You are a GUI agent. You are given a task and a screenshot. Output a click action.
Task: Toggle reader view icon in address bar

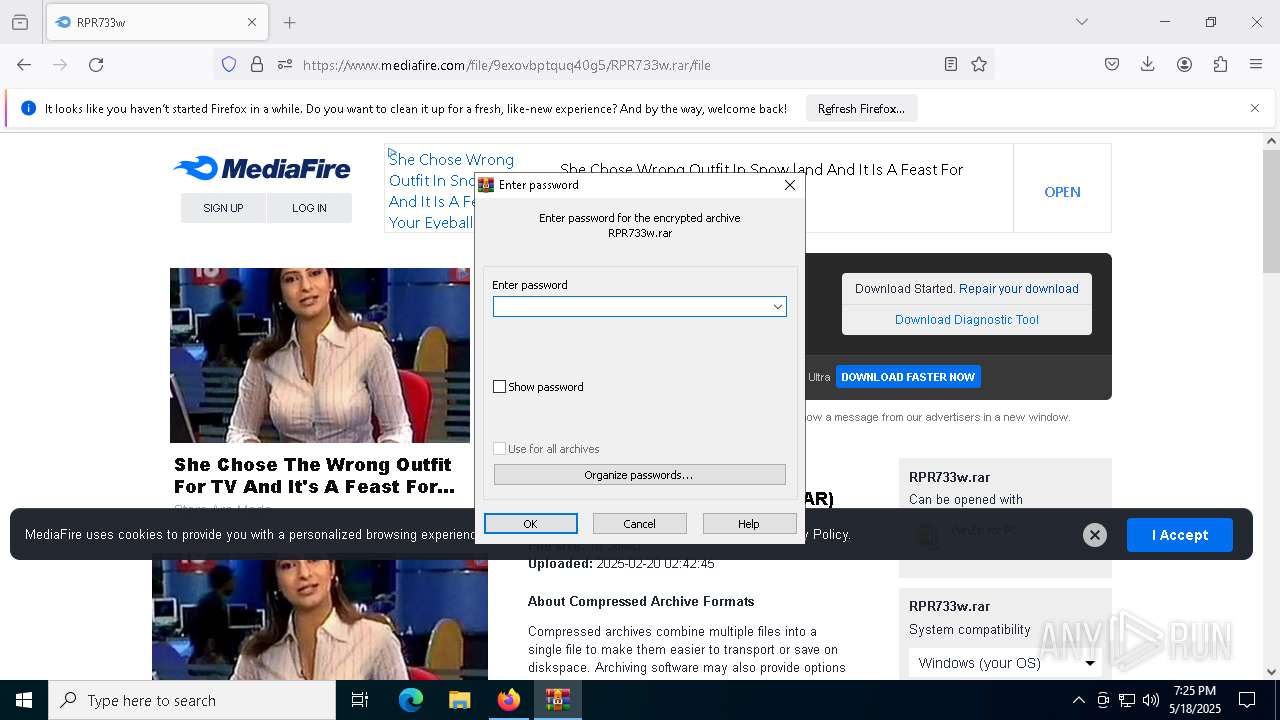(x=951, y=64)
